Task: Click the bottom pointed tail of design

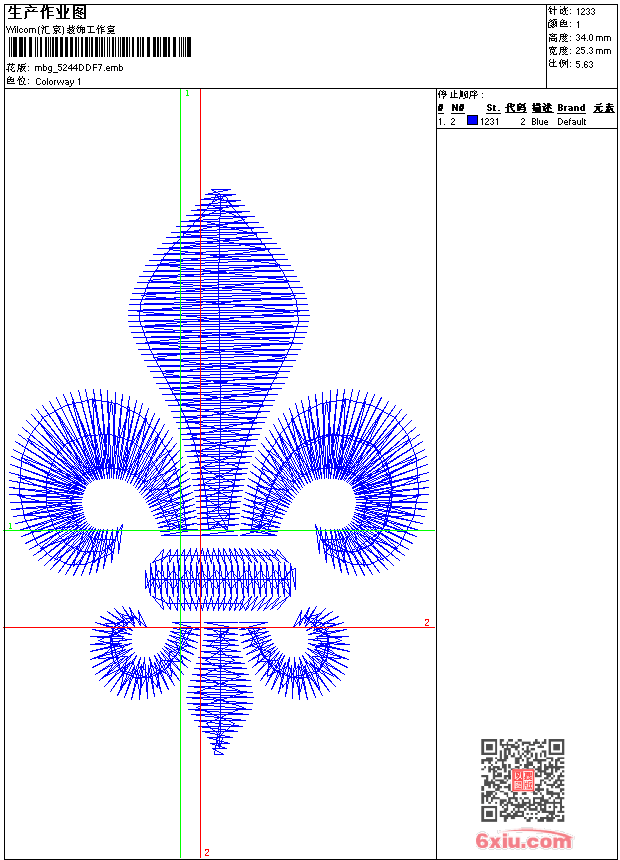Action: tap(220, 700)
